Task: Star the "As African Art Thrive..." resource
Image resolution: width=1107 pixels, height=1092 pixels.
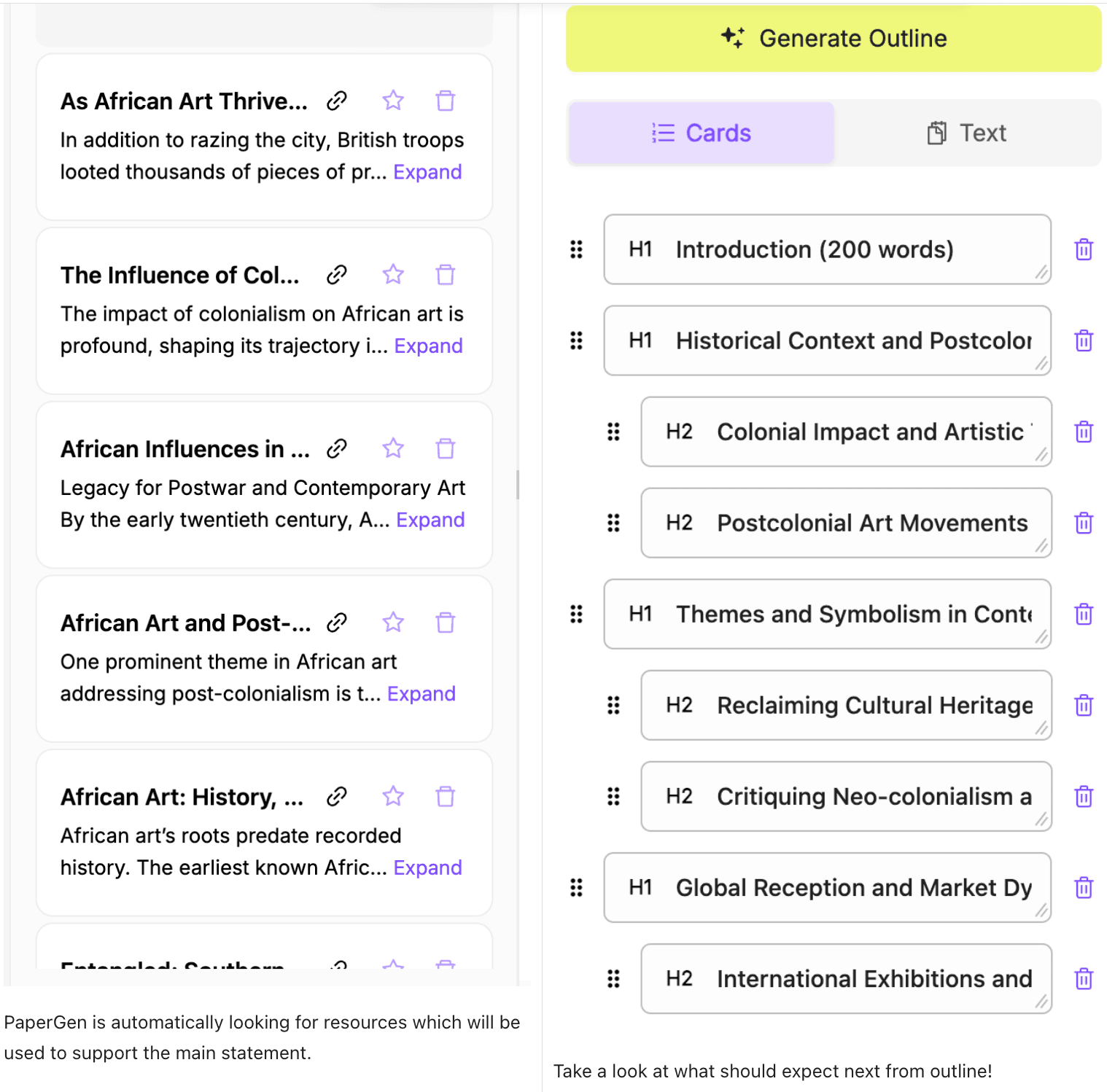Action: [x=393, y=101]
